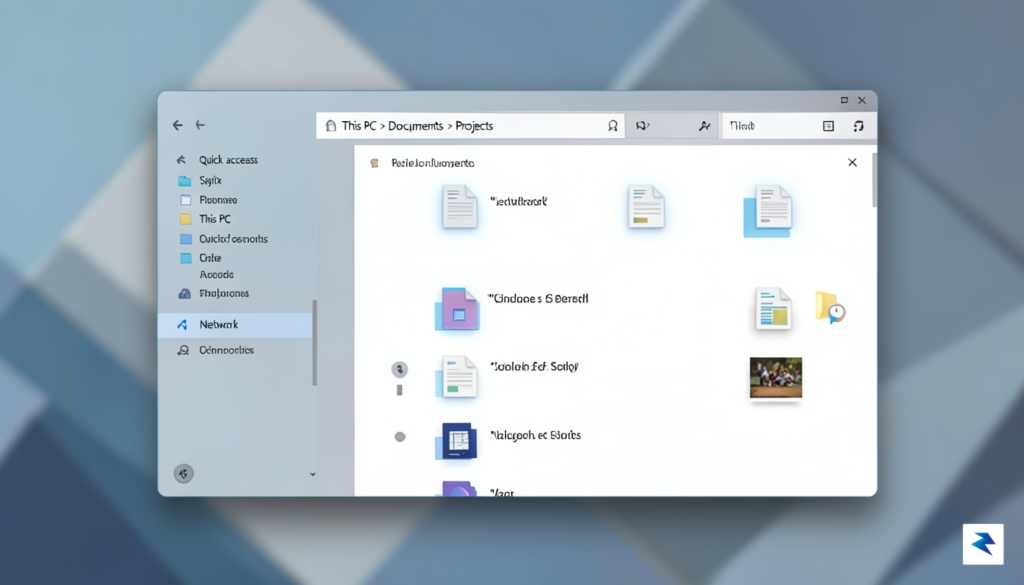Select the light blue folder icon below This PC
Viewport: 1024px width, 585px height.
click(185, 239)
